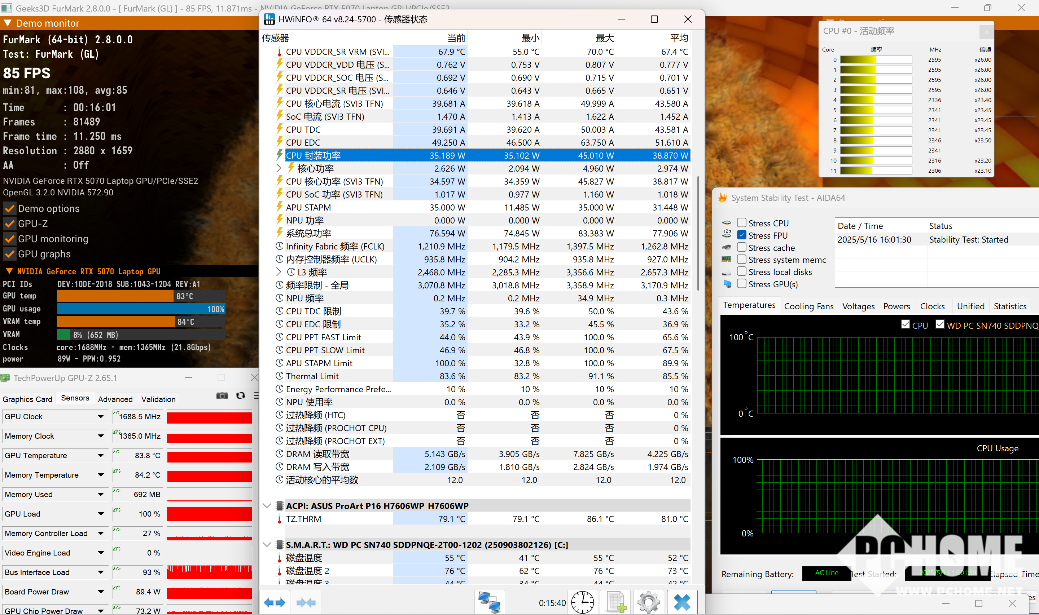Screen dimensions: 1039x615
Task: Click the blue X close sensors icon in HWiNFO
Action: point(682,602)
